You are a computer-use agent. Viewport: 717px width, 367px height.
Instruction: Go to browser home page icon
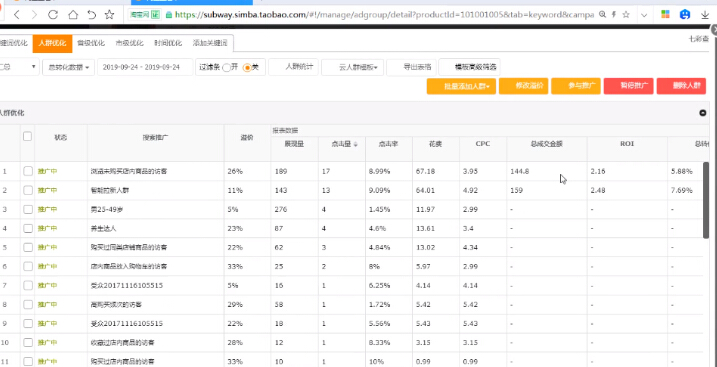(x=73, y=15)
